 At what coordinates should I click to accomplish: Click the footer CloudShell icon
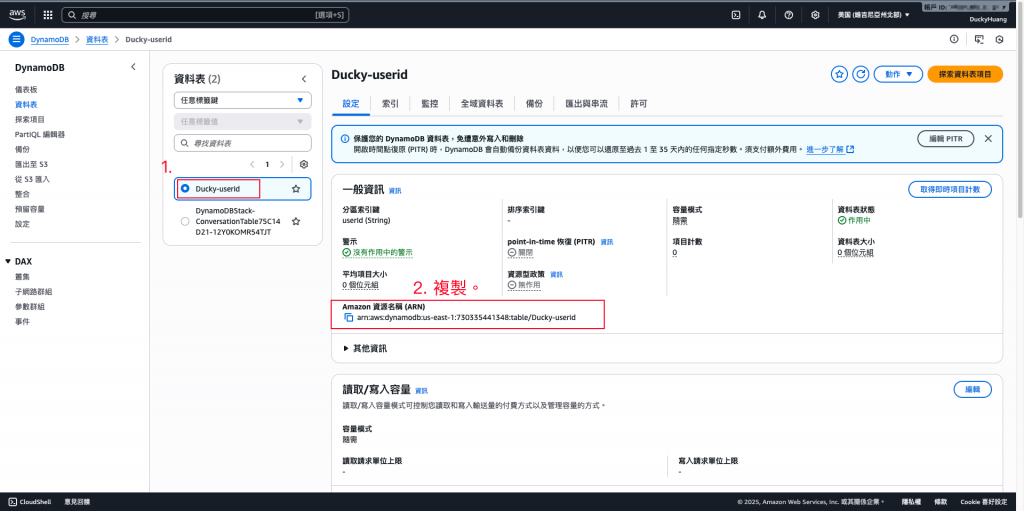click(13, 502)
